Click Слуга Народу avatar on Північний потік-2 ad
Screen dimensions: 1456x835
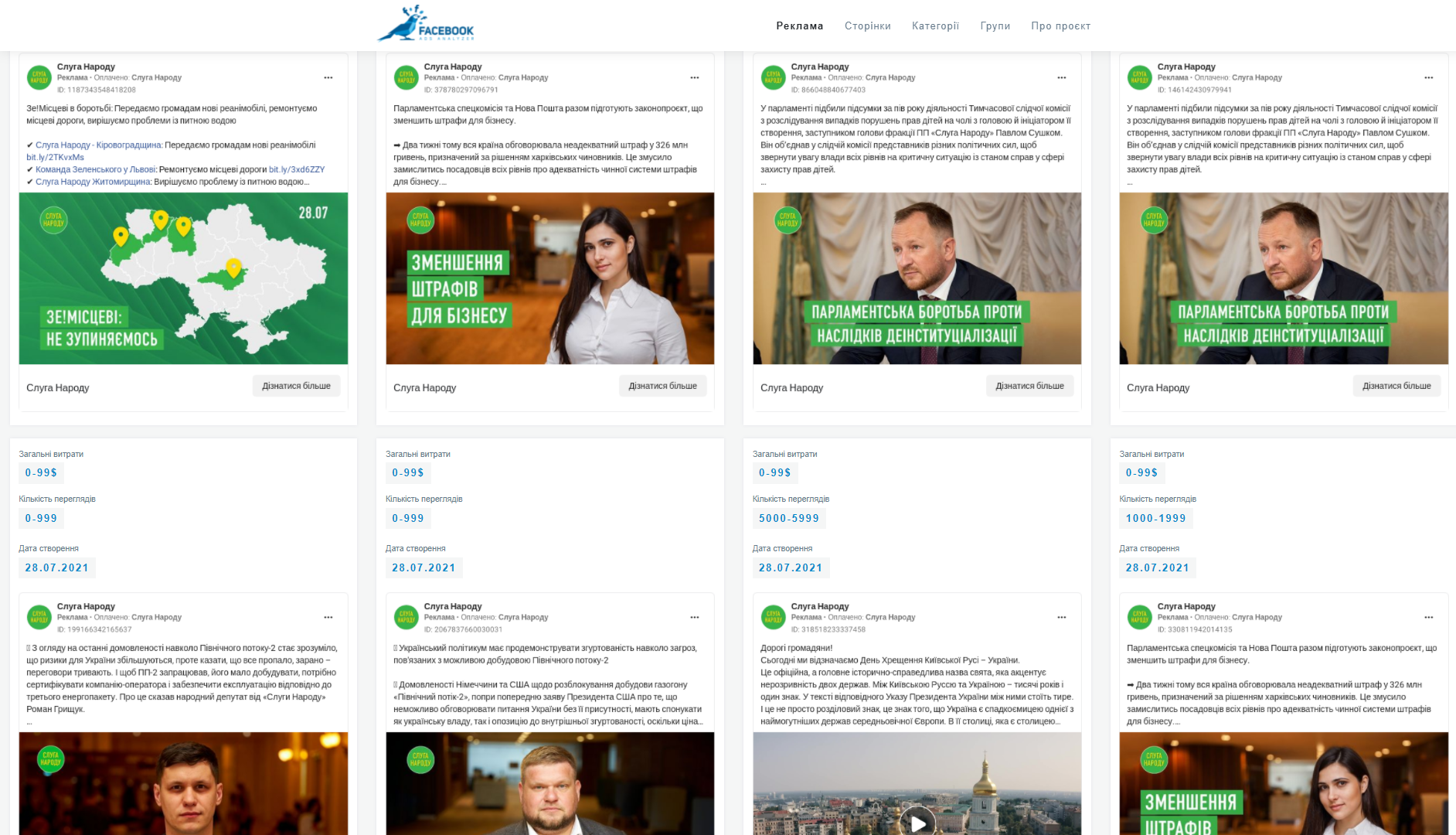406,617
